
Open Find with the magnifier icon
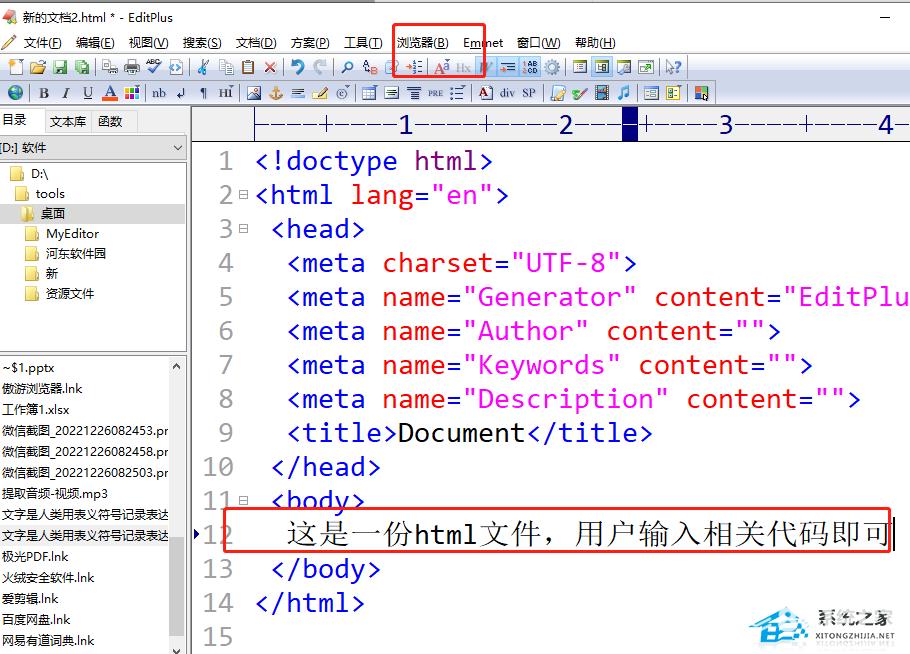pos(347,67)
